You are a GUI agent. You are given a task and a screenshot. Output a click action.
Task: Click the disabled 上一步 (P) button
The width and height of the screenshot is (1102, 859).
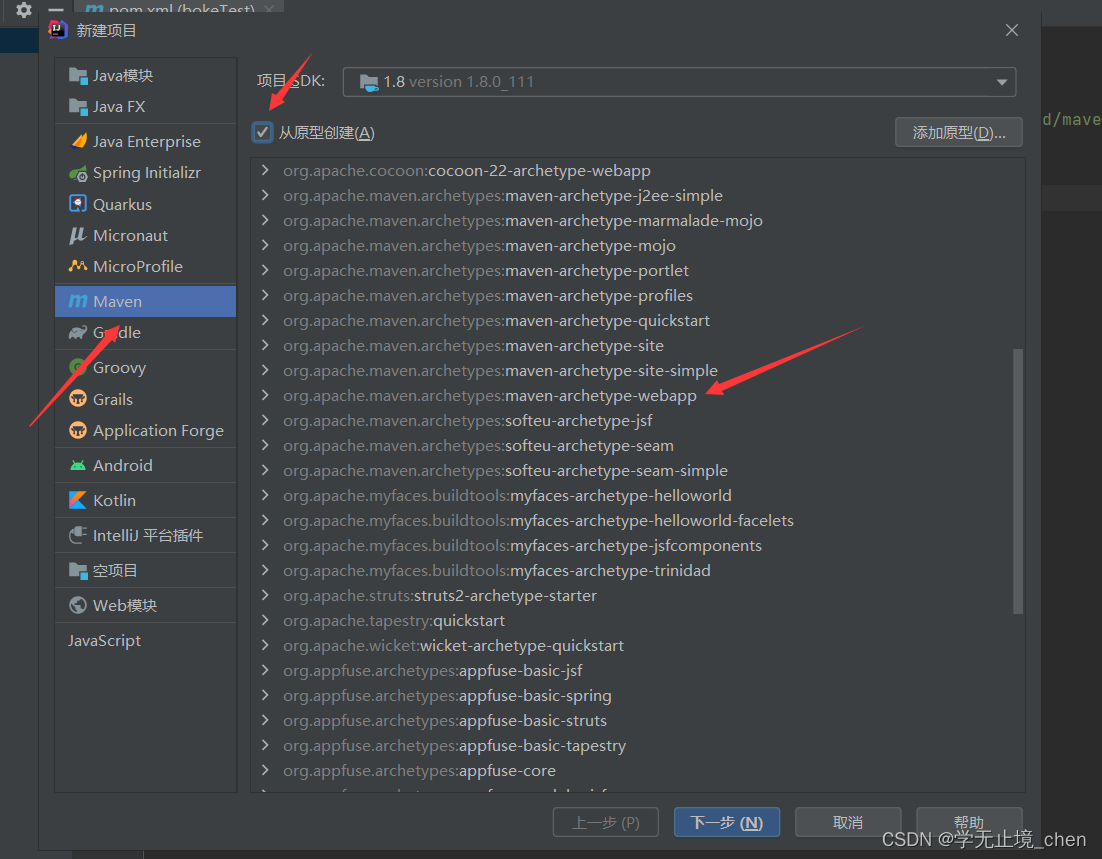[606, 822]
